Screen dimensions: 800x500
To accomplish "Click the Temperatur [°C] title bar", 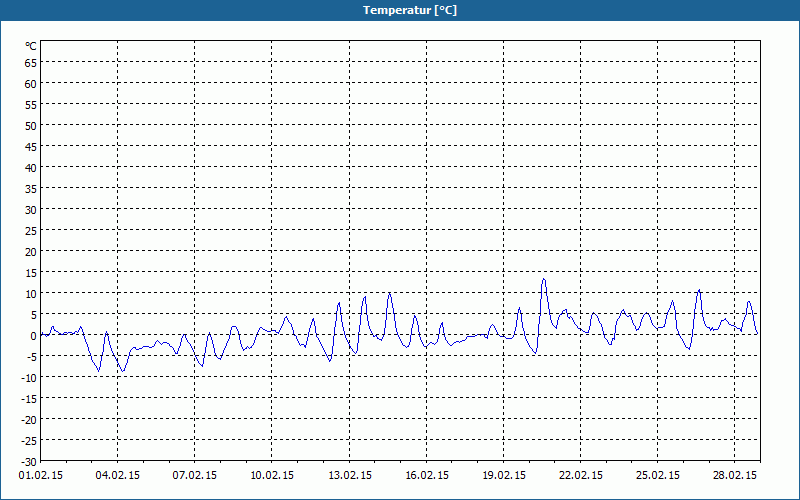I will (400, 10).
